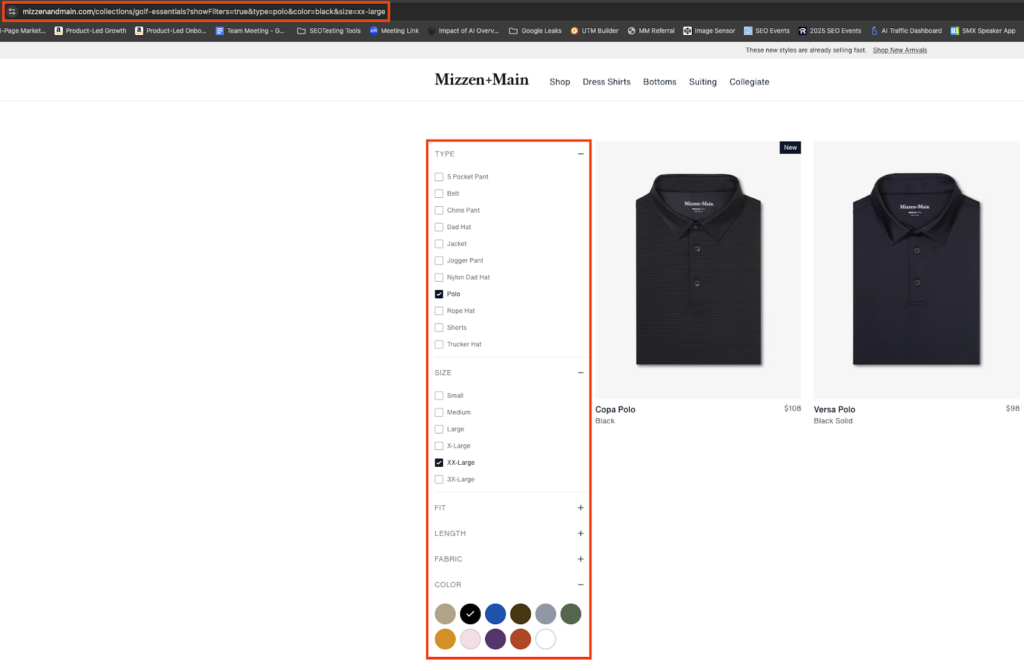Open the Shop menu

(560, 82)
